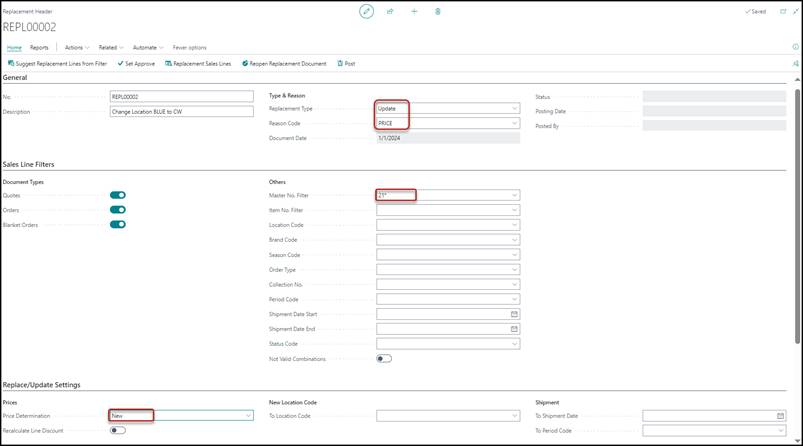Switch to the Home tab
The width and height of the screenshot is (803, 446).
(14, 47)
